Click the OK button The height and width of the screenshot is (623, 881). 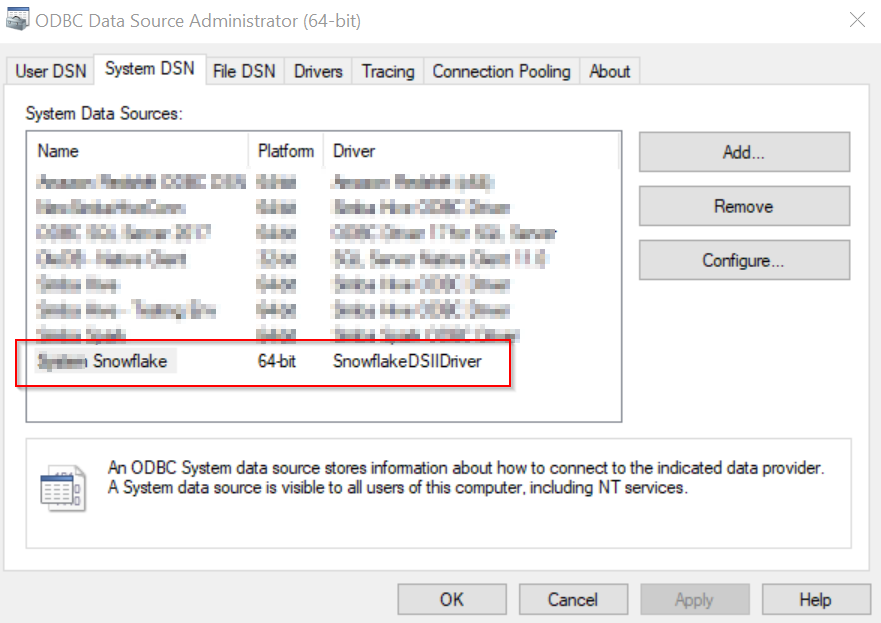click(x=451, y=599)
